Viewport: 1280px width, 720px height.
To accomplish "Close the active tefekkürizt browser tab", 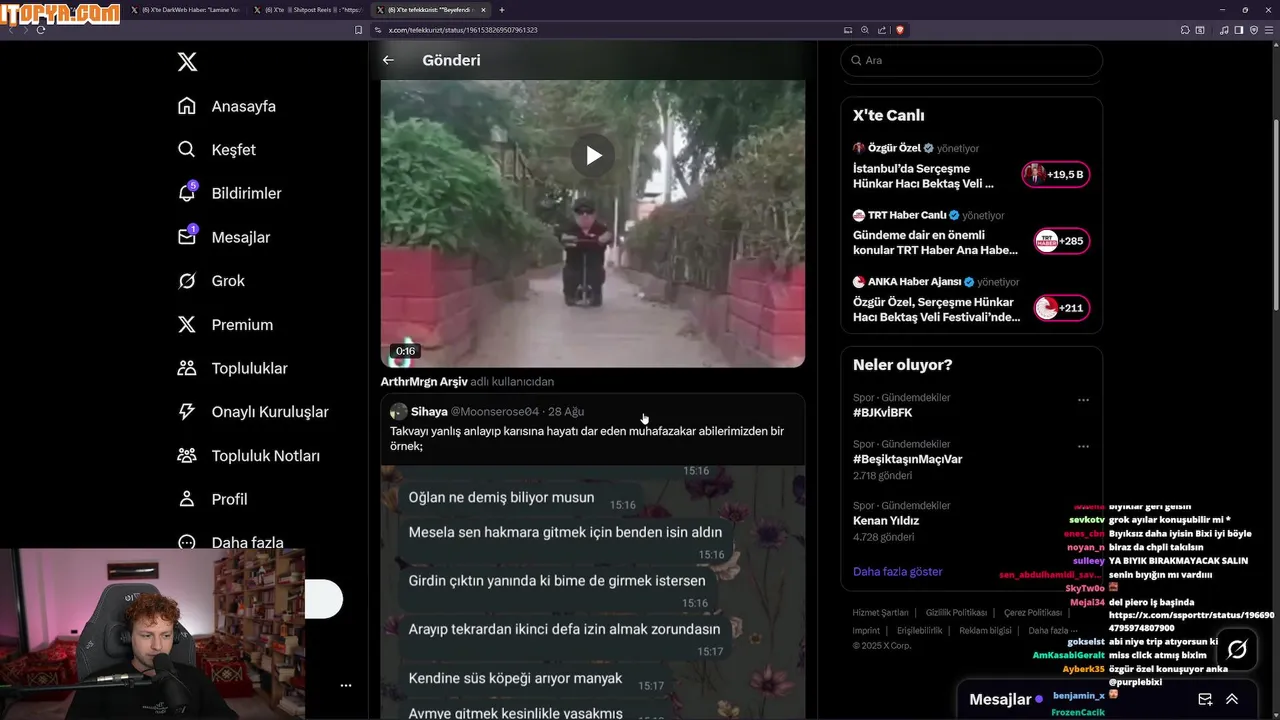I will [x=484, y=10].
